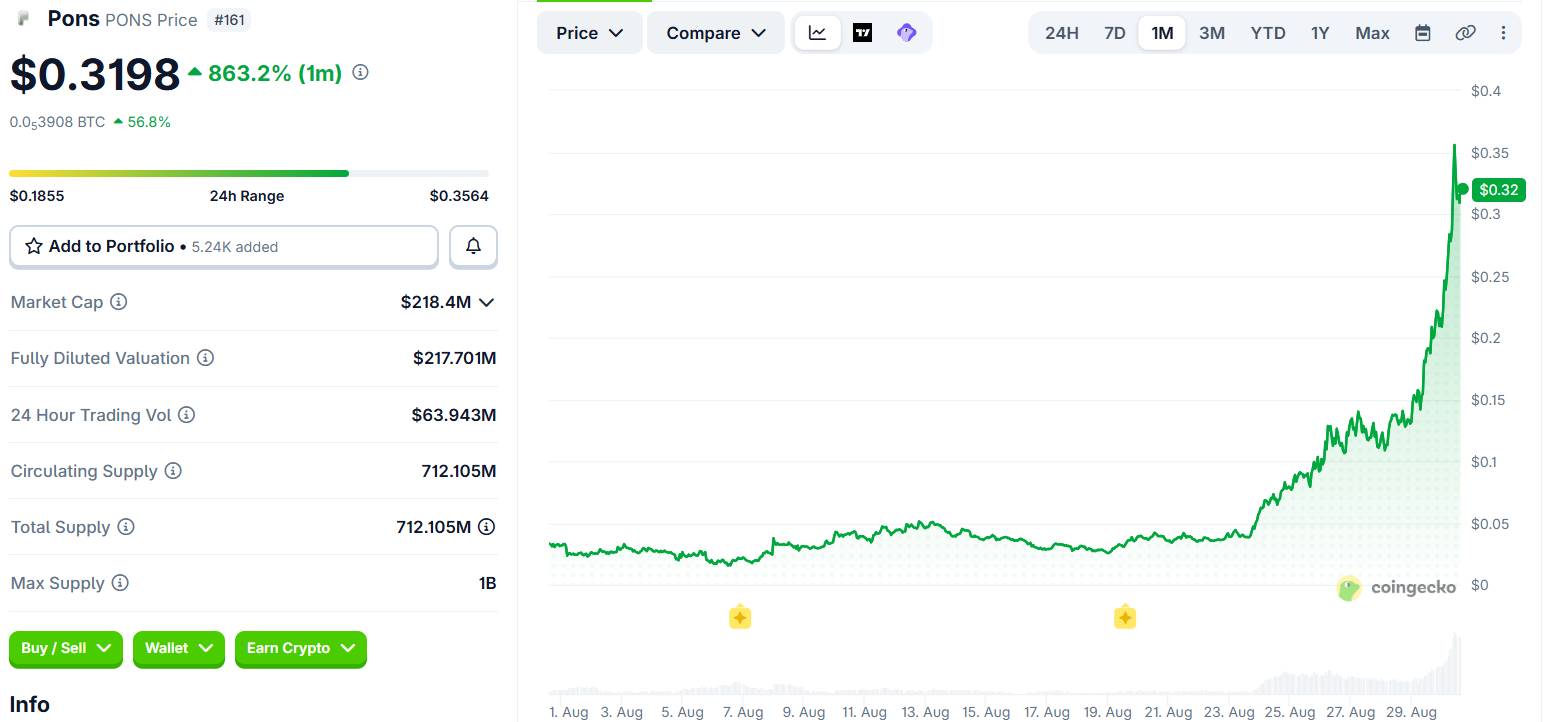Switch to line chart view
1549x722 pixels.
tap(818, 33)
